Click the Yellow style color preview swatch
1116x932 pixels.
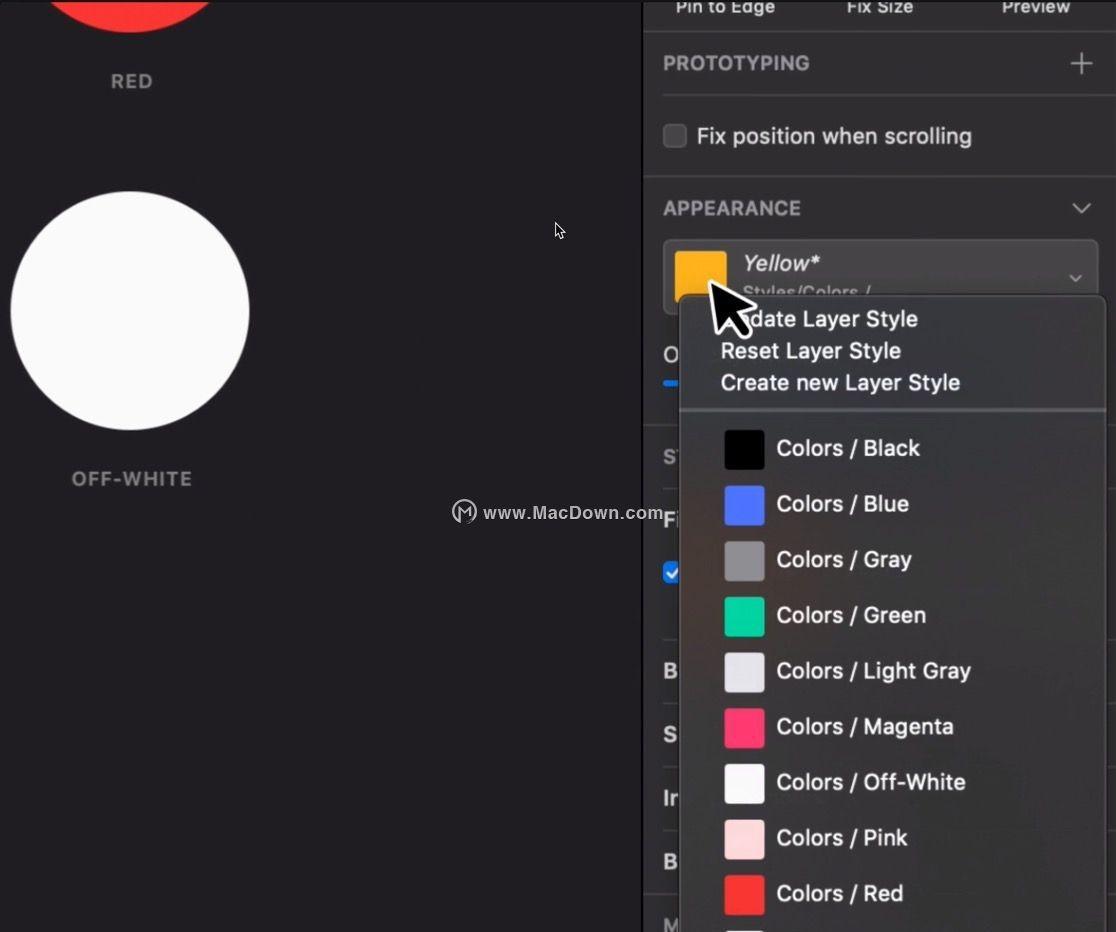point(700,274)
